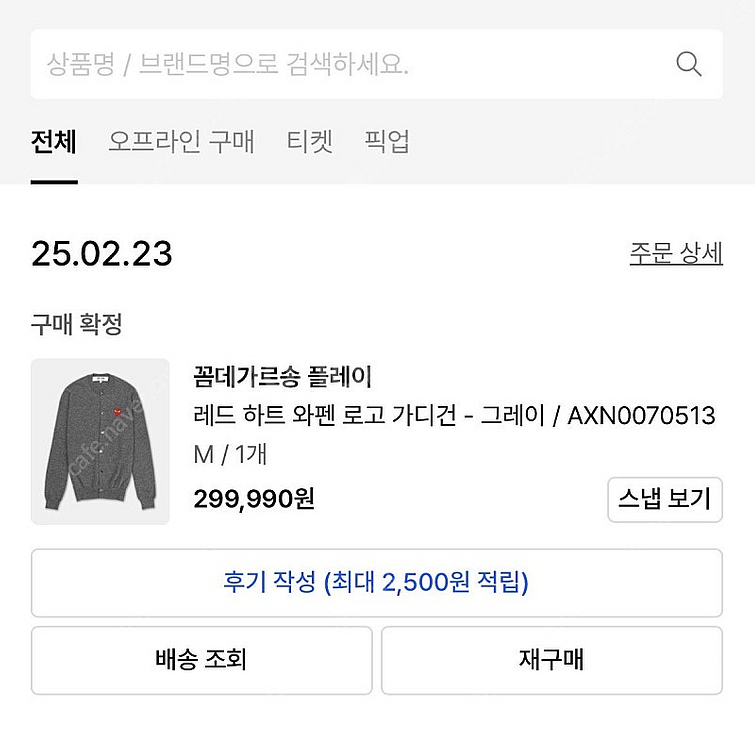
Task: Click the AXN0070513 model code
Action: point(641,415)
